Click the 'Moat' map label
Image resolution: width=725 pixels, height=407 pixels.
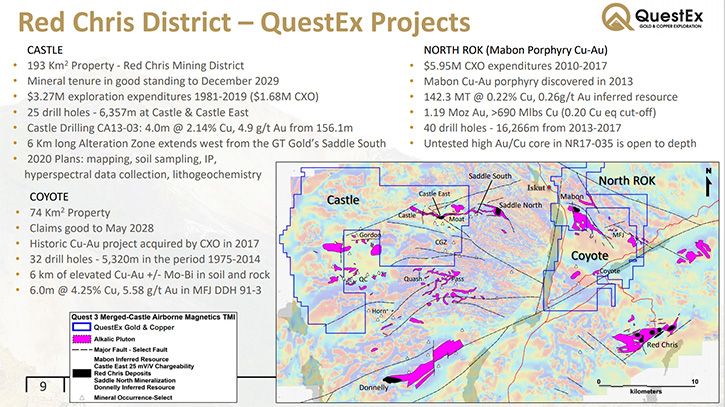[x=457, y=219]
